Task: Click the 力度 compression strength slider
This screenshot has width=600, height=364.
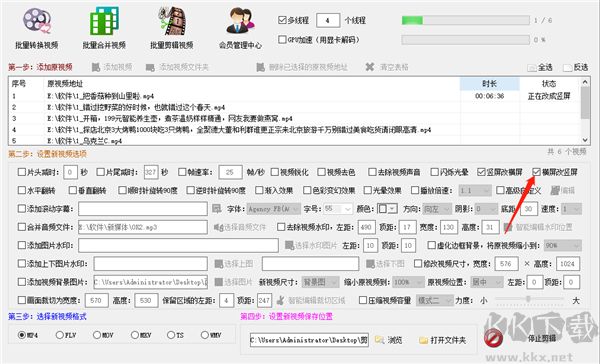Action: tap(528, 299)
